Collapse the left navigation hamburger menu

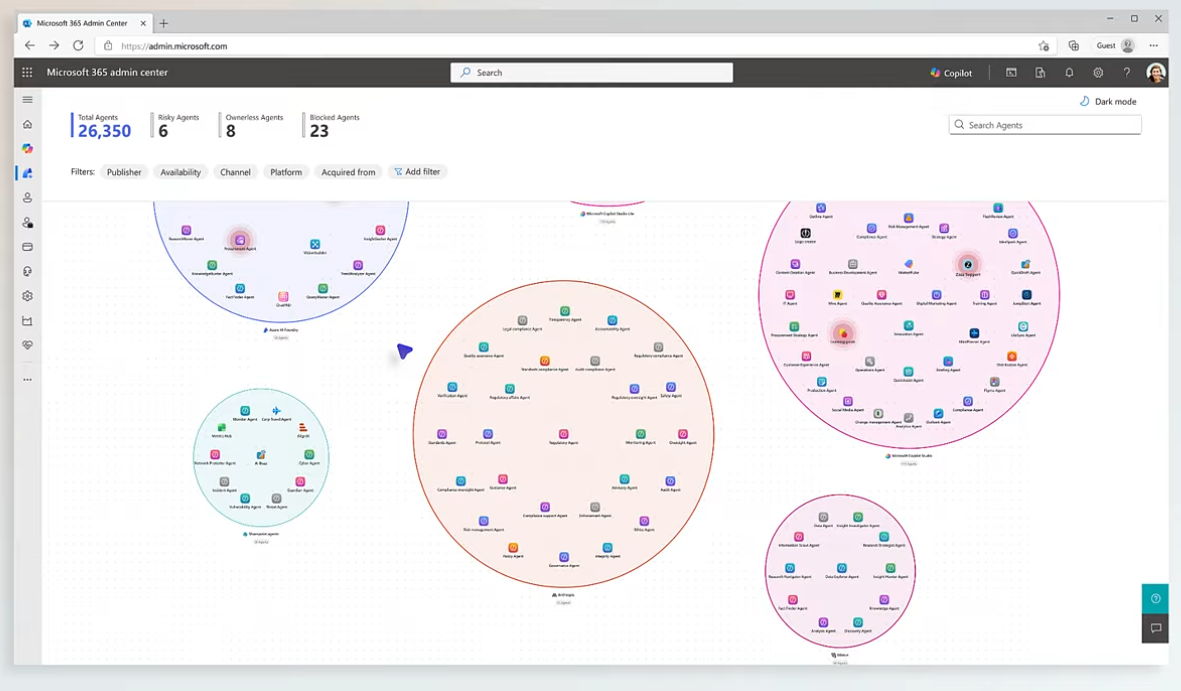point(27,100)
